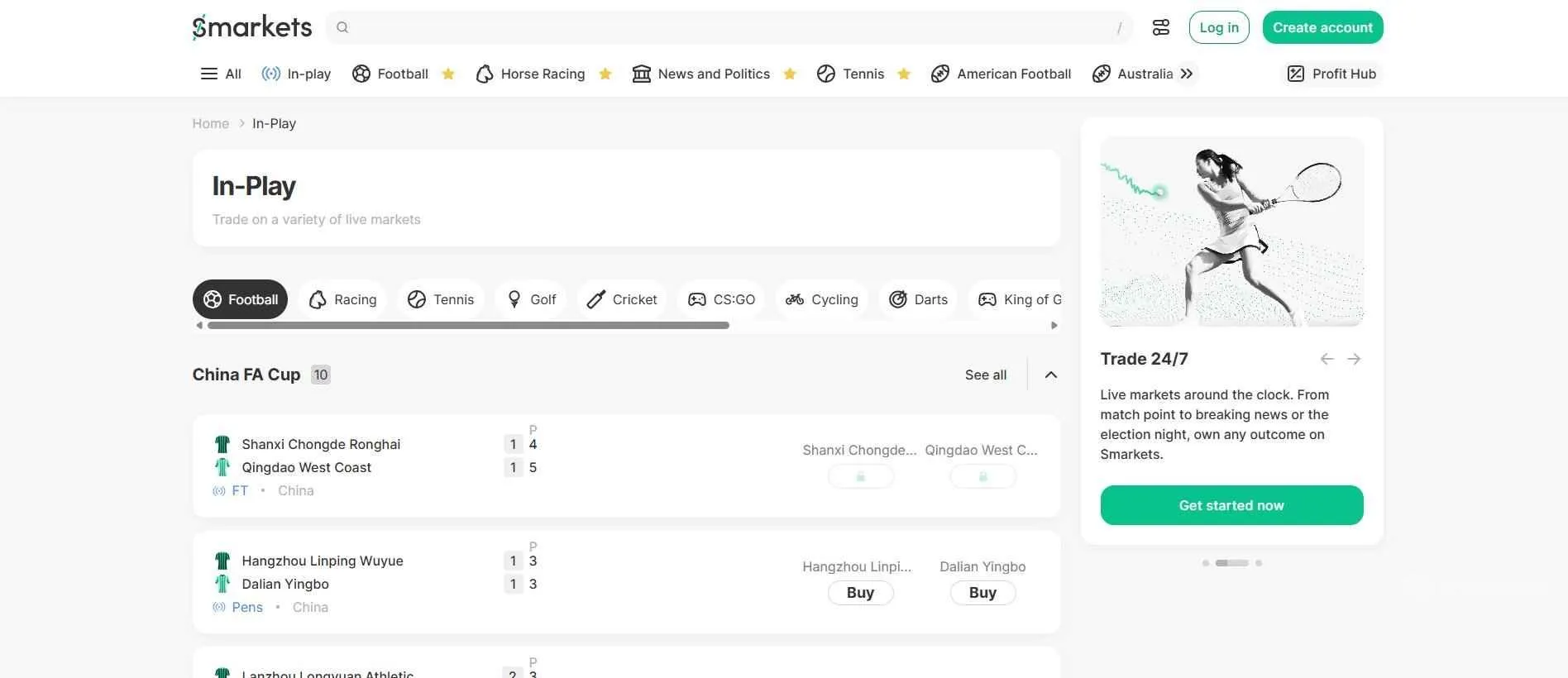This screenshot has height=678, width=1568.
Task: Click locked price button under Shanxi Chongde
Action: pos(860,476)
